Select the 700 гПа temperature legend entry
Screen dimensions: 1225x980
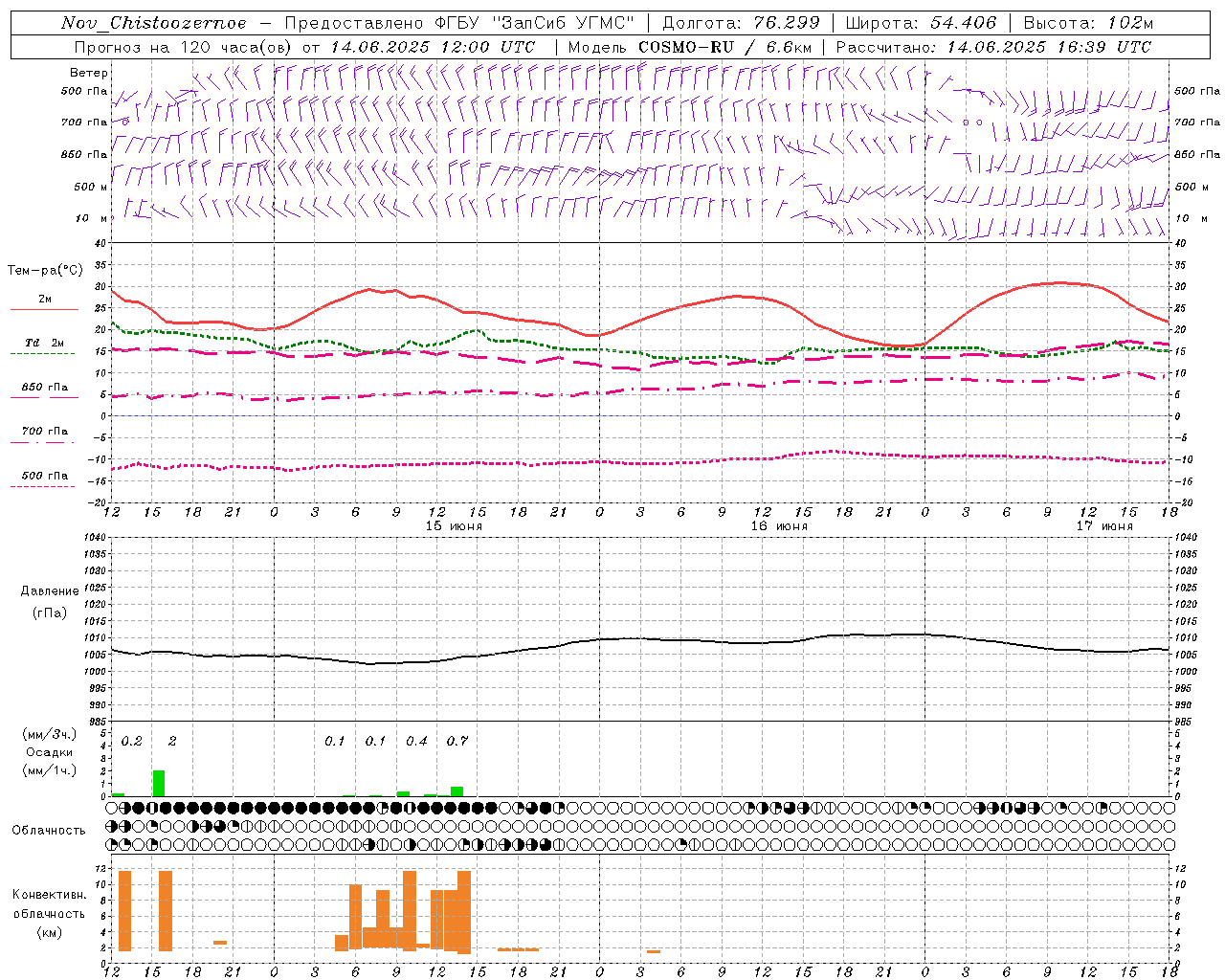pyautogui.click(x=45, y=432)
